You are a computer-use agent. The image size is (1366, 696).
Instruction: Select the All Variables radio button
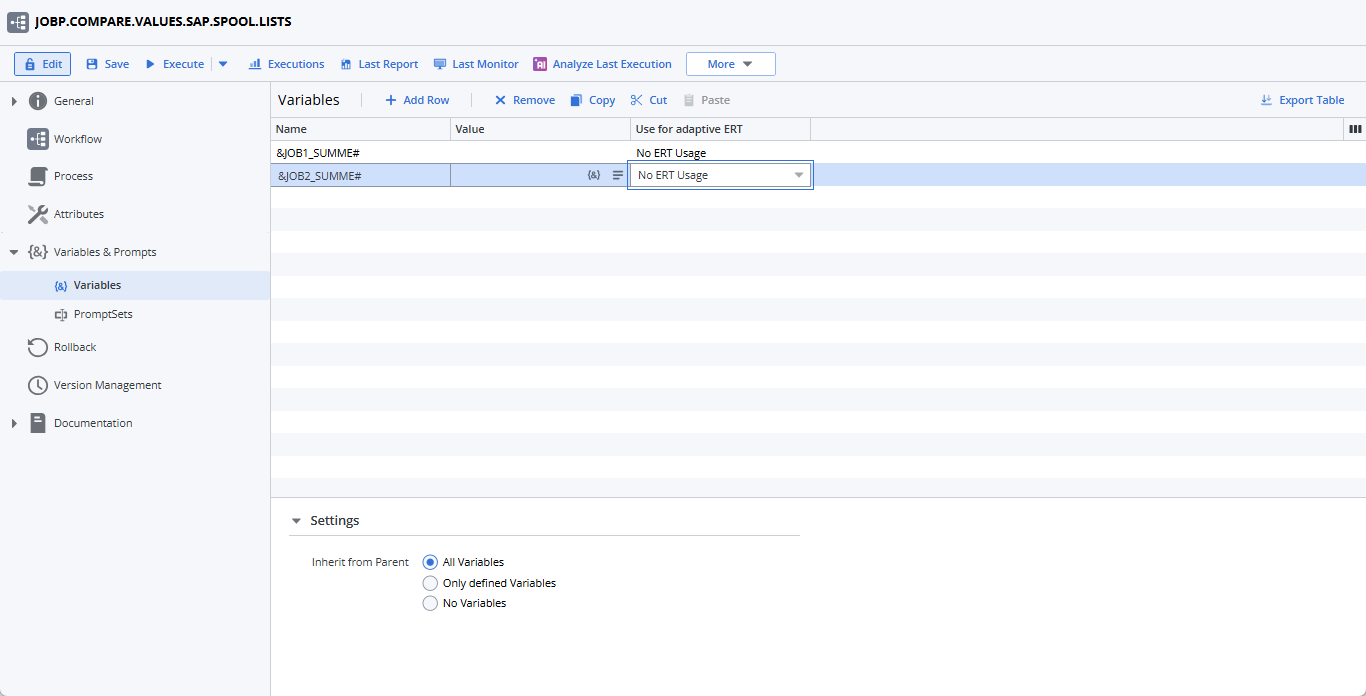[430, 561]
